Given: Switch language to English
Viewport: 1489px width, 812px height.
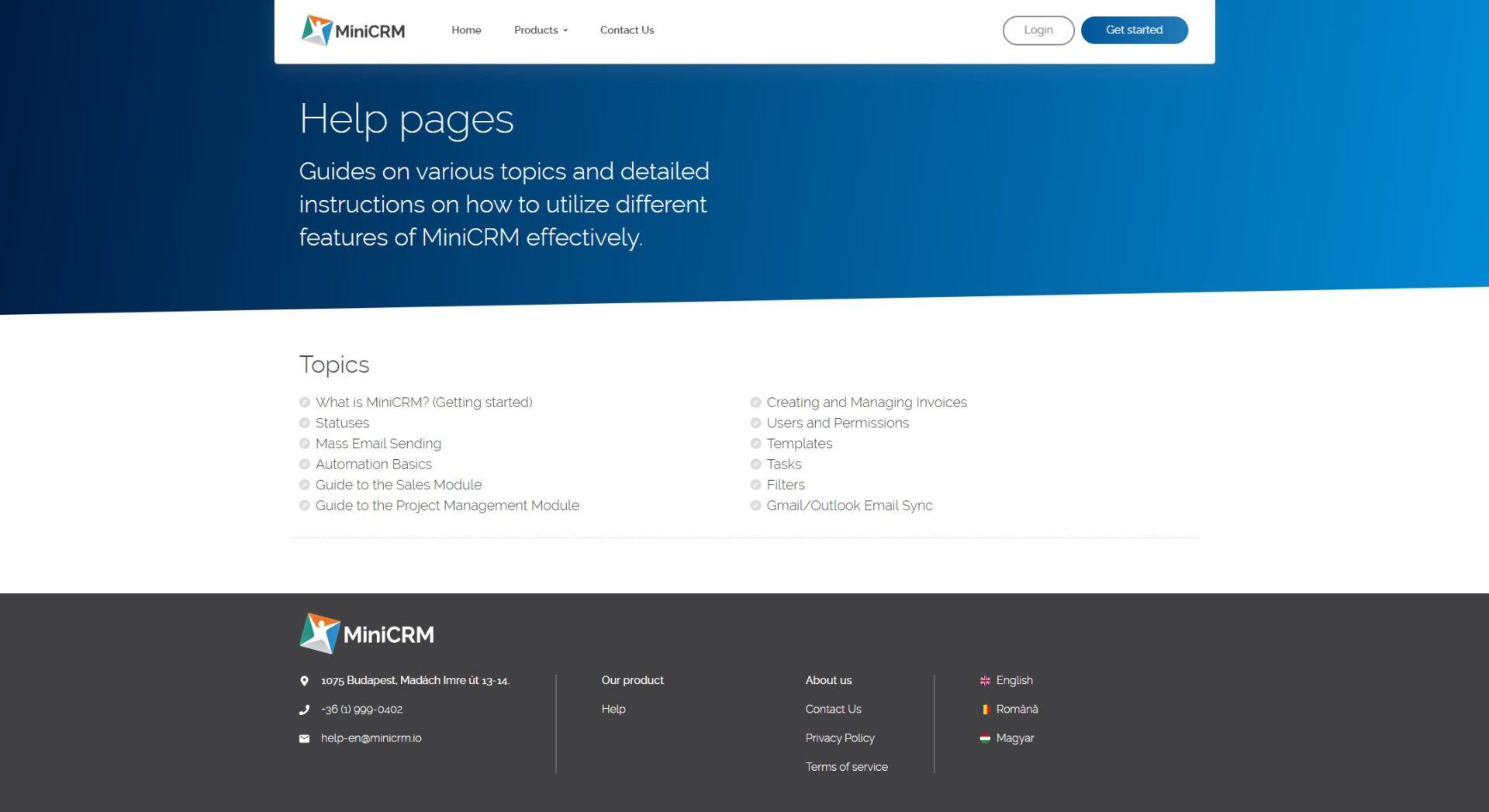Looking at the screenshot, I should 1014,681.
